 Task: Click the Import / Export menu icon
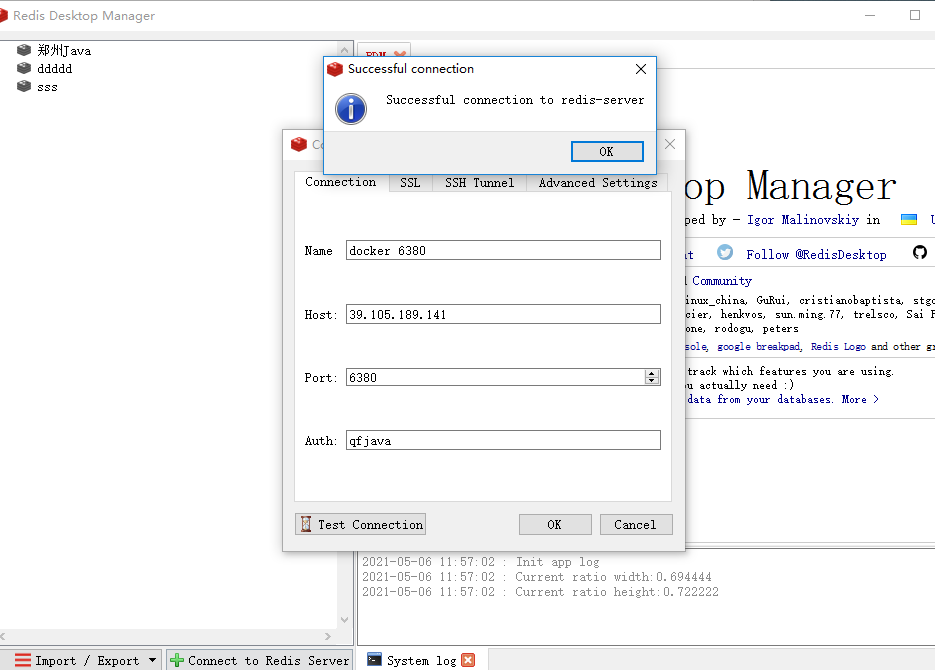point(23,660)
